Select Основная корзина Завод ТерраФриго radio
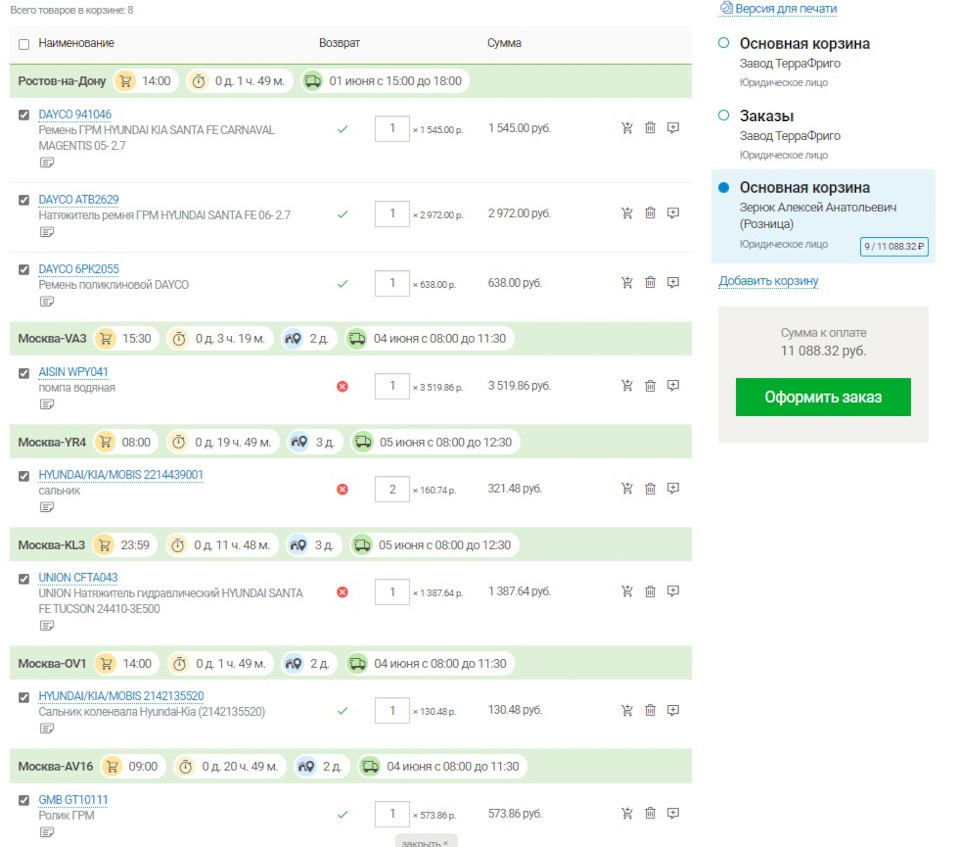Image resolution: width=960 pixels, height=847 pixels. [724, 43]
